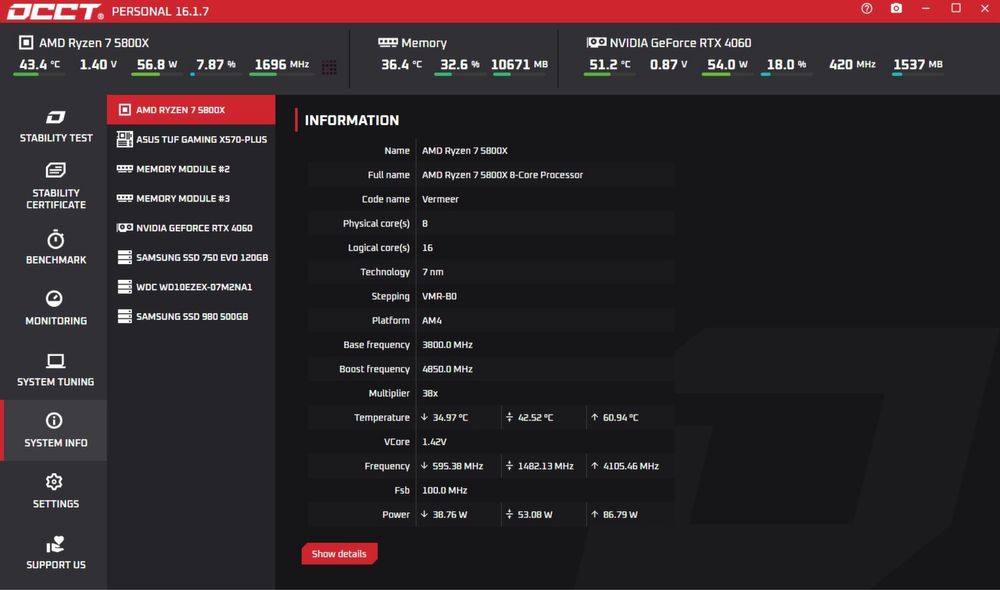Open the Stability Test section
This screenshot has height=590, width=1000.
[55, 126]
